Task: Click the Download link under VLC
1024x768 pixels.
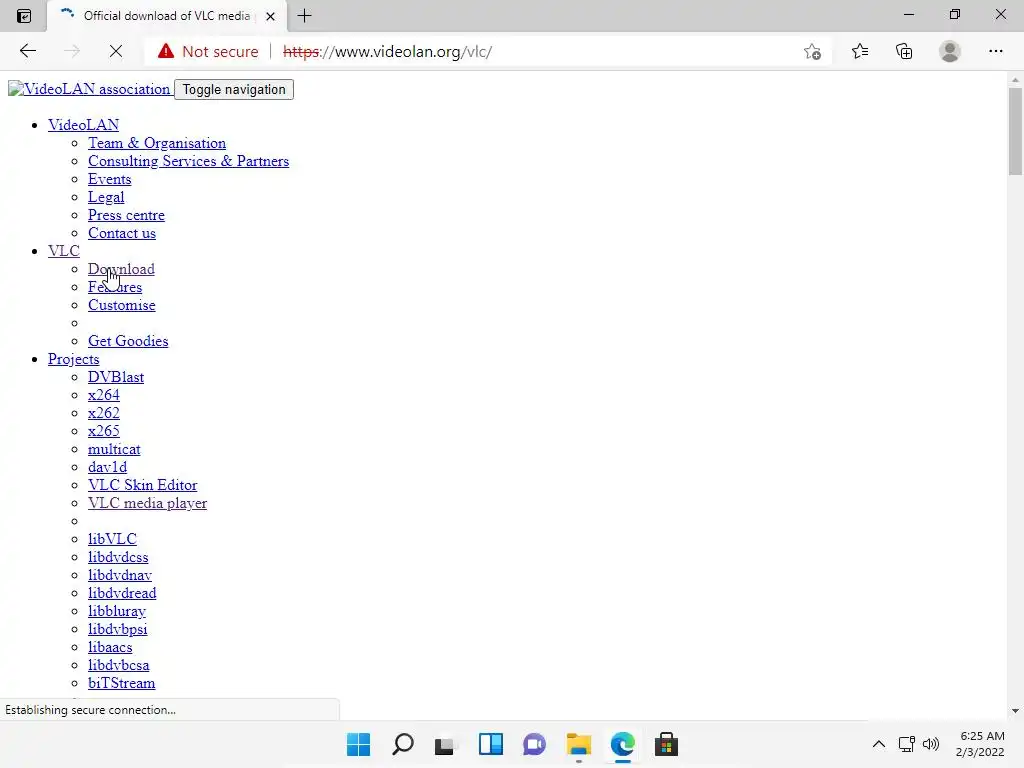Action: coord(121,269)
